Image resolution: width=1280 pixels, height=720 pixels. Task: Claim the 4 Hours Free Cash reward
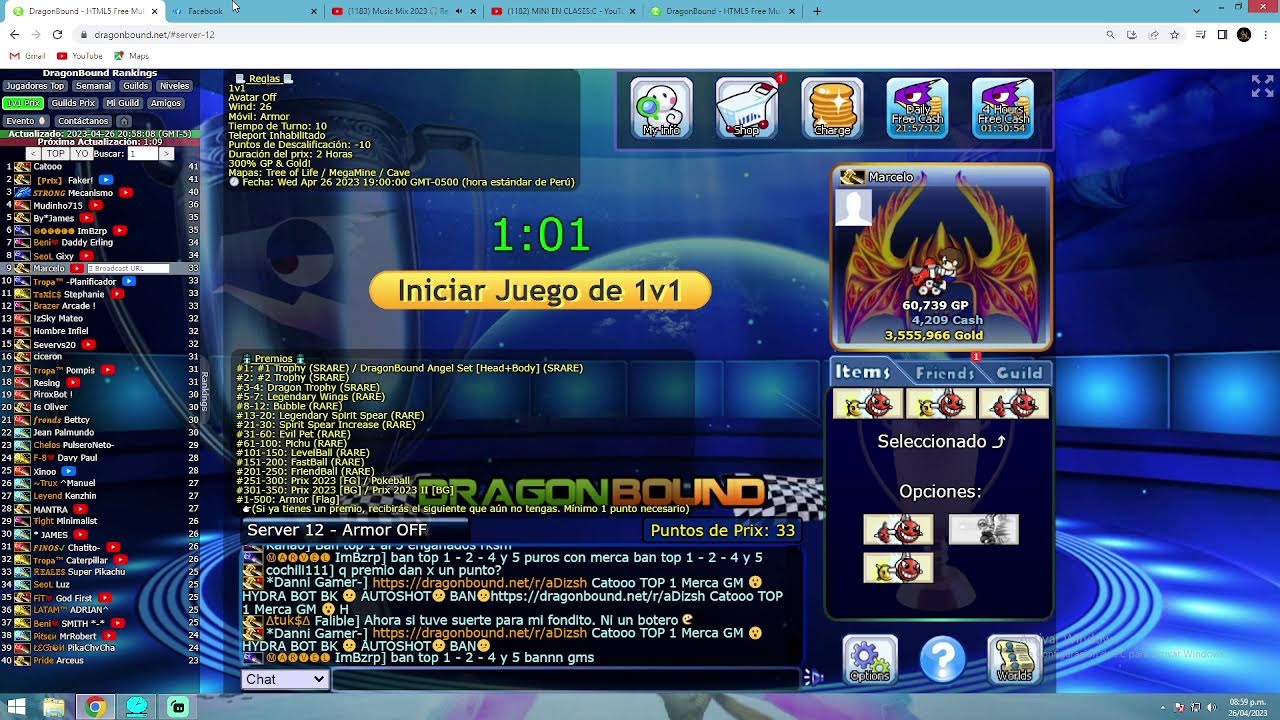click(1003, 108)
